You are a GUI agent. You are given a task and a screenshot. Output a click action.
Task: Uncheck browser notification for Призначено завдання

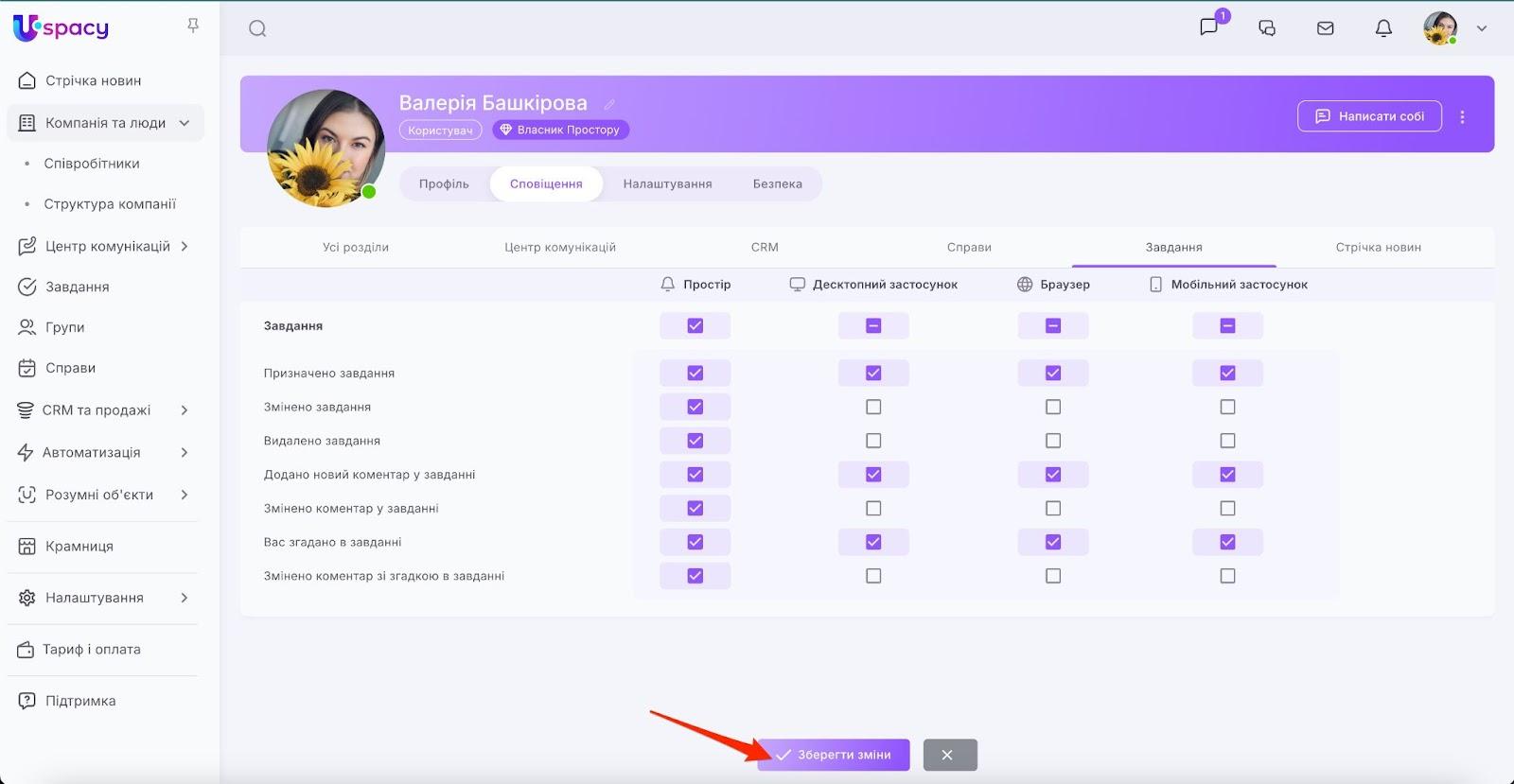pos(1052,373)
